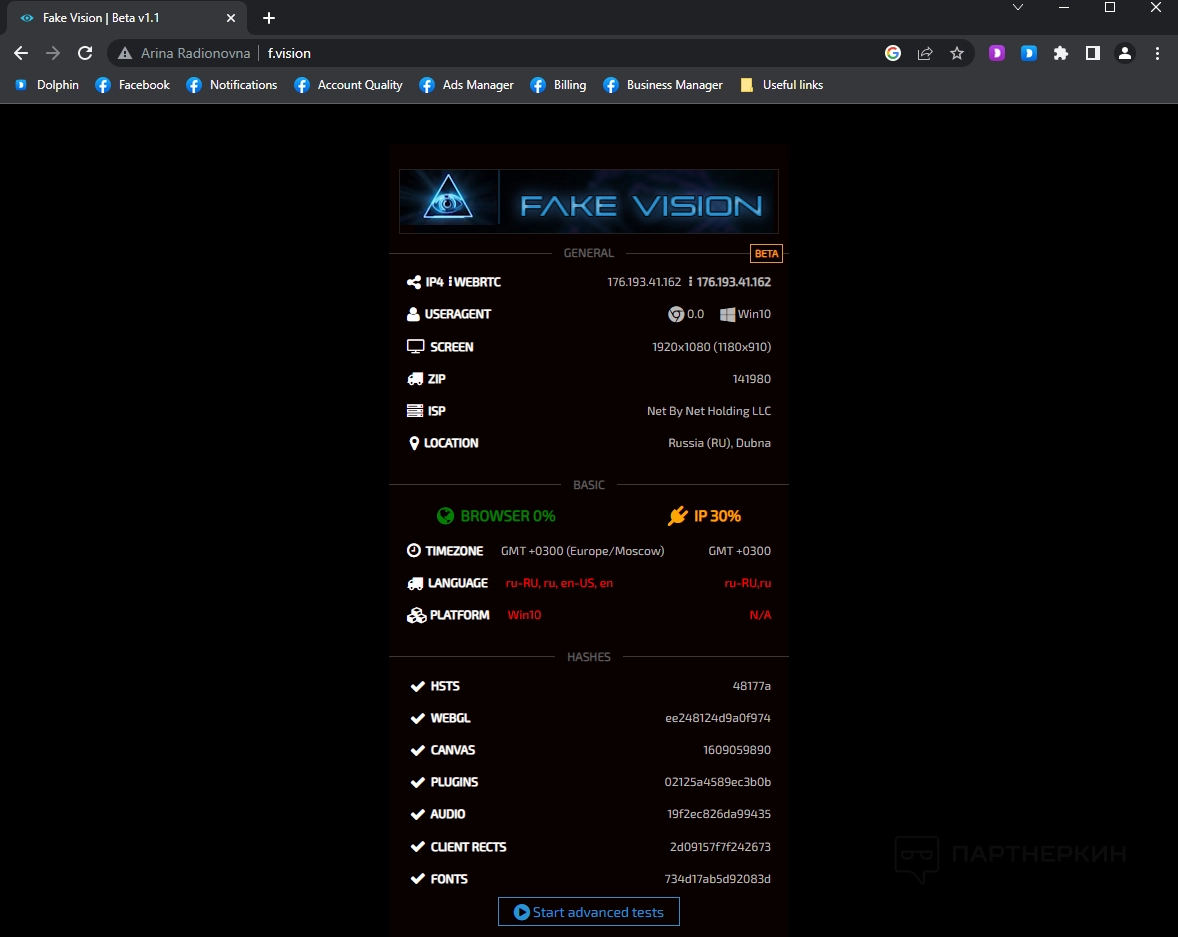
Task: Open the tab search dropdown arrow
Action: coord(1018,8)
